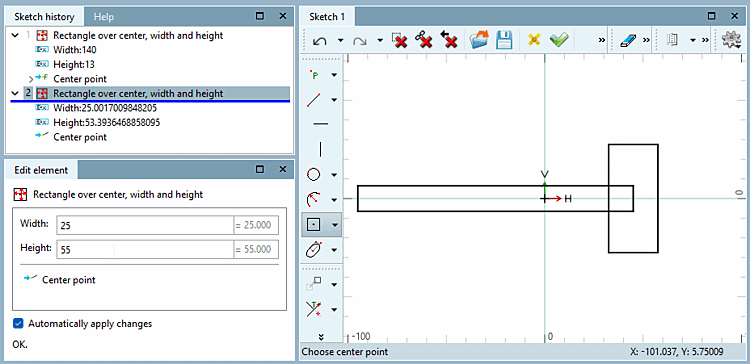
Task: Open dropdown arrow beside the mirror icon
Action: pyautogui.click(x=692, y=41)
